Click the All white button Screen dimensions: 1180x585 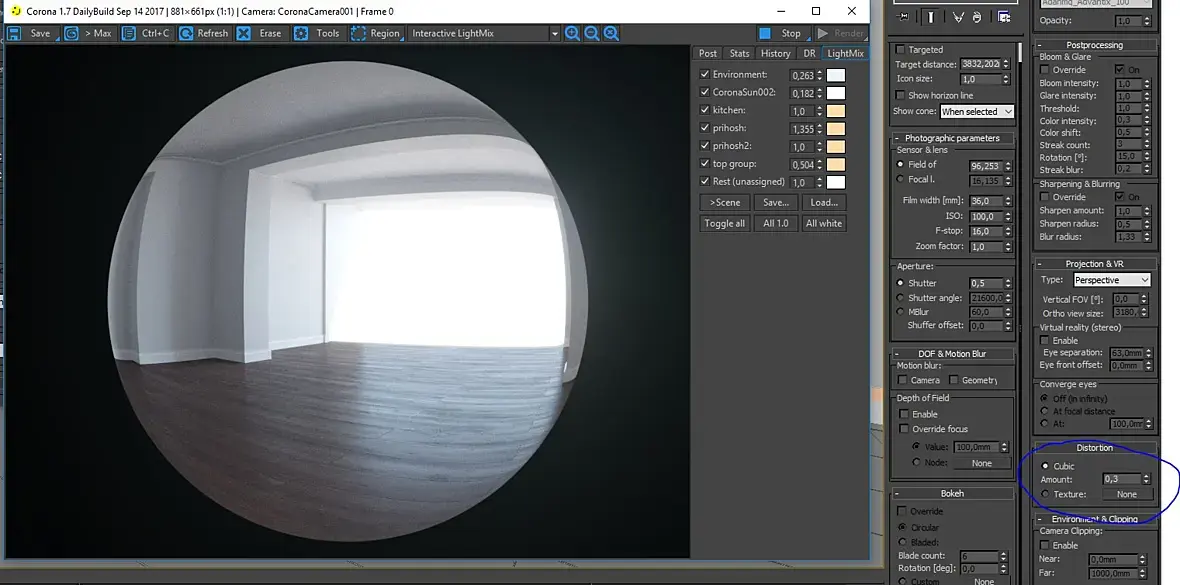pyautogui.click(x=823, y=223)
